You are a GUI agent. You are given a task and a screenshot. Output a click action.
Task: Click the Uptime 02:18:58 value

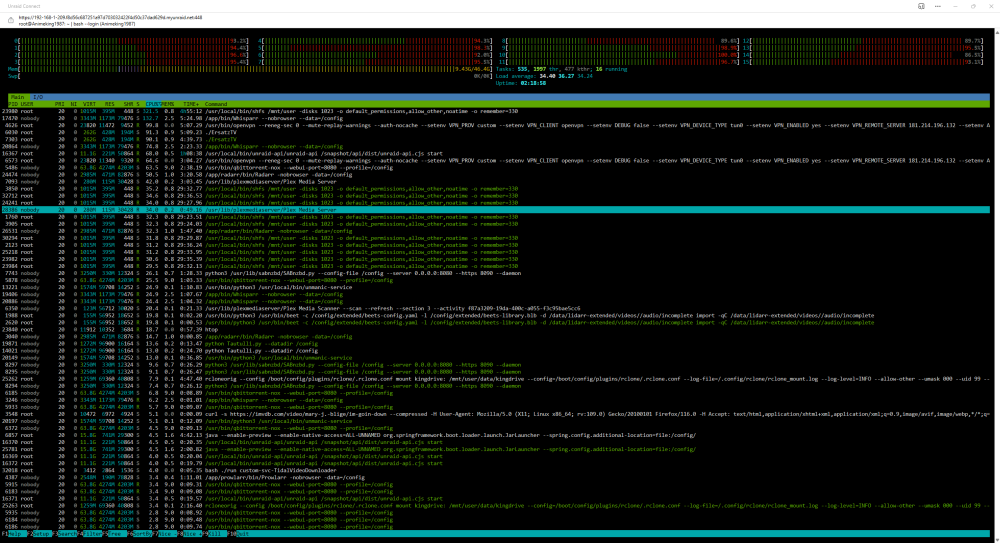(533, 83)
